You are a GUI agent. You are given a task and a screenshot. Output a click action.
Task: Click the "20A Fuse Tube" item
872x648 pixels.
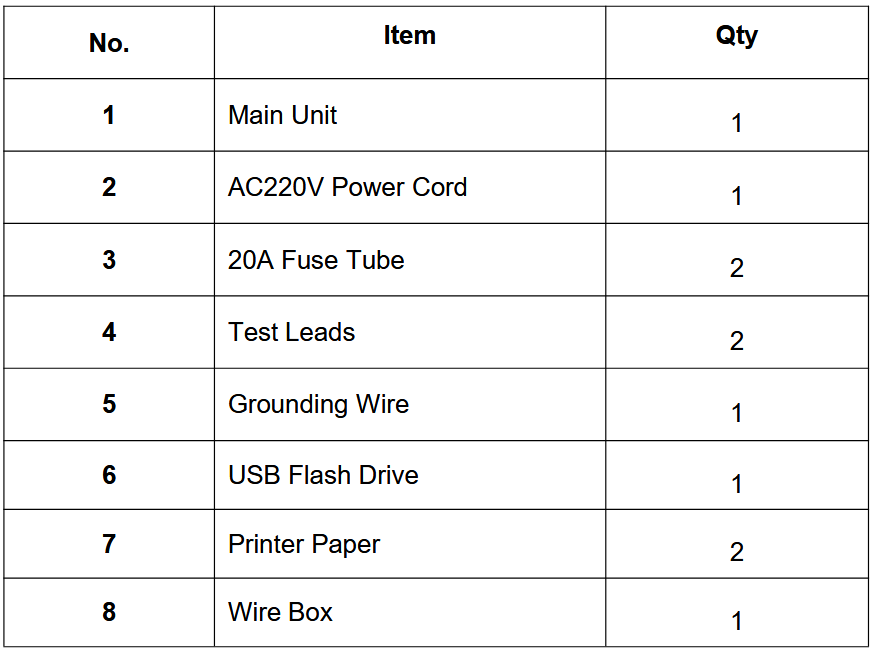click(x=316, y=260)
